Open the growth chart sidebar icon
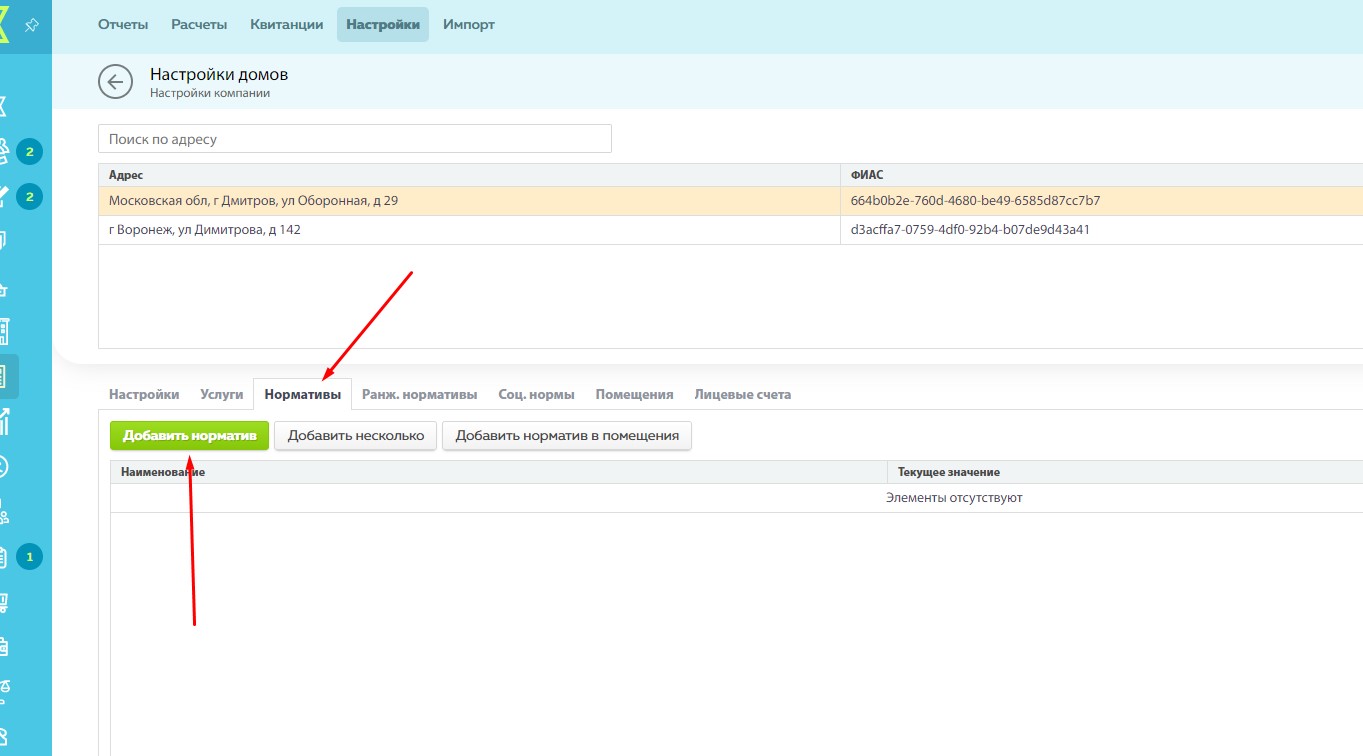The width and height of the screenshot is (1363, 756). tap(5, 421)
